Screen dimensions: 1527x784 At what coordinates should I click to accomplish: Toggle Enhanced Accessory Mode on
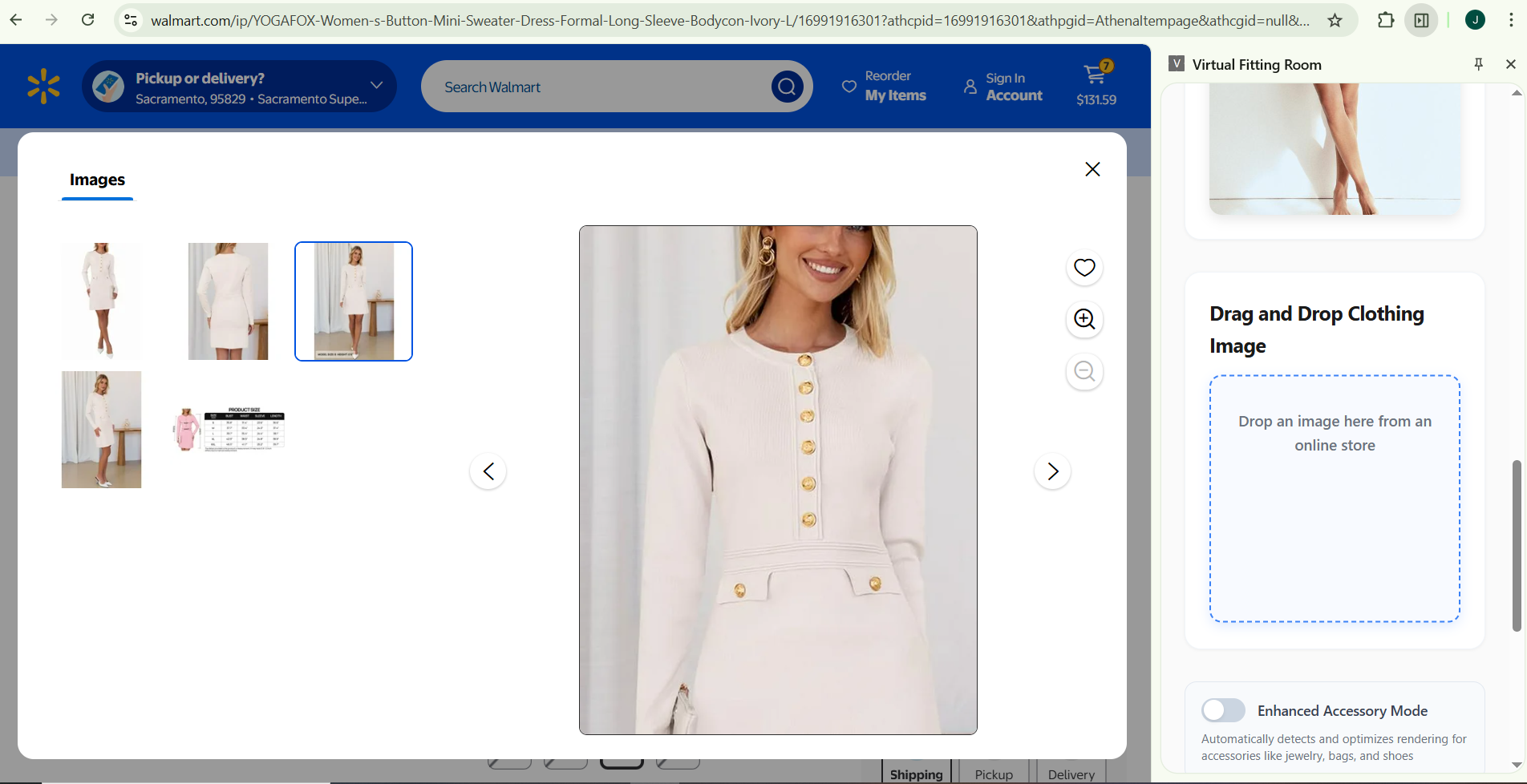pyautogui.click(x=1222, y=710)
